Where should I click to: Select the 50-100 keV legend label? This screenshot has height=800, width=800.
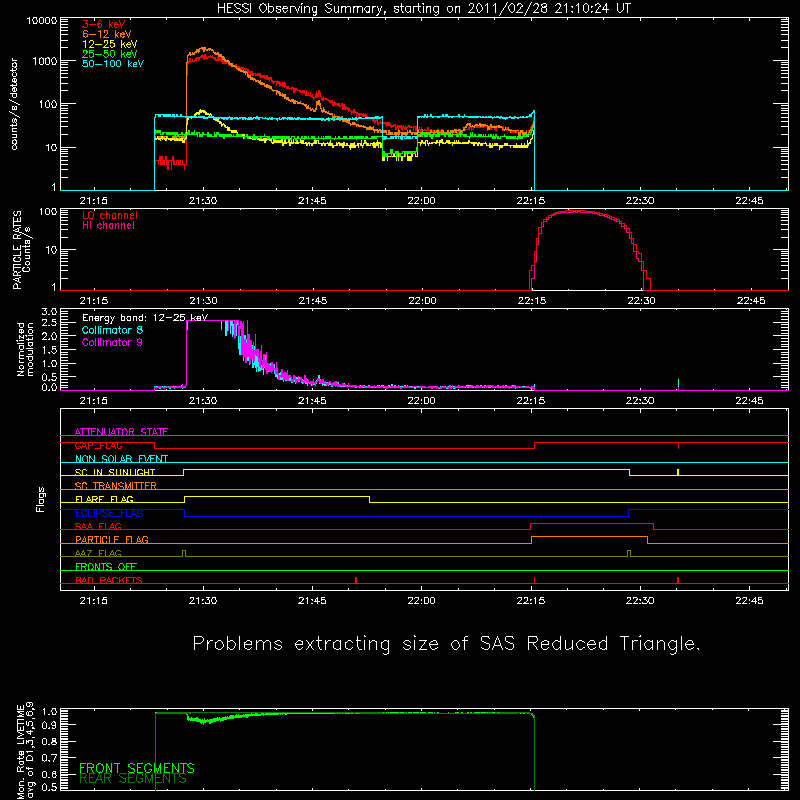(113, 63)
